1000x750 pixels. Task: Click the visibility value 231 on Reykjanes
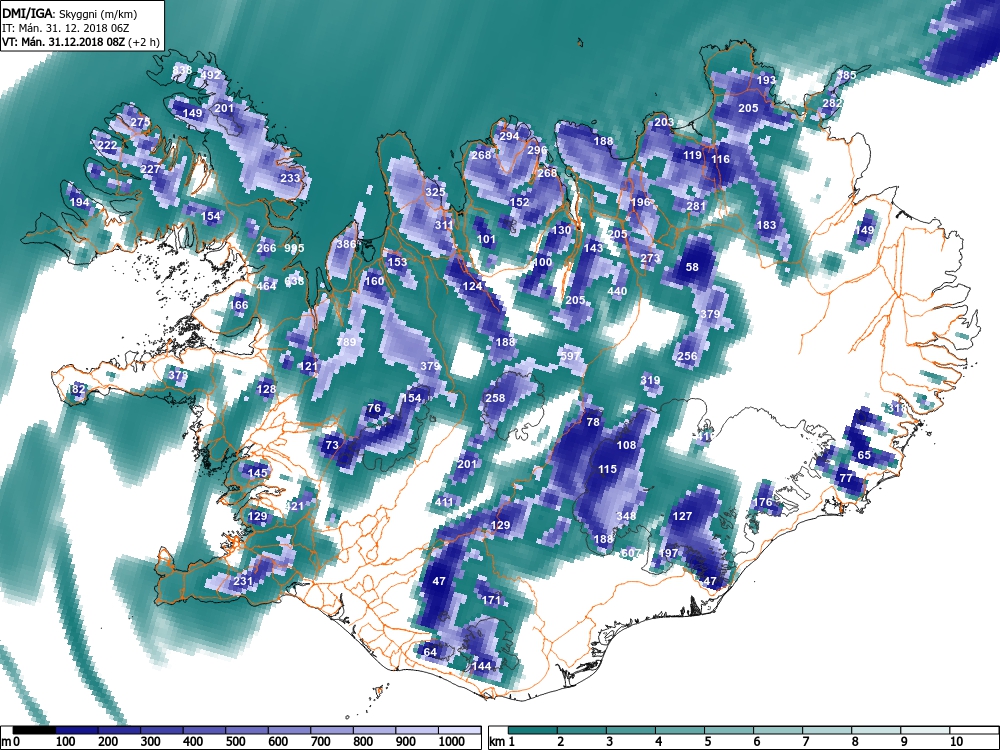point(243,581)
